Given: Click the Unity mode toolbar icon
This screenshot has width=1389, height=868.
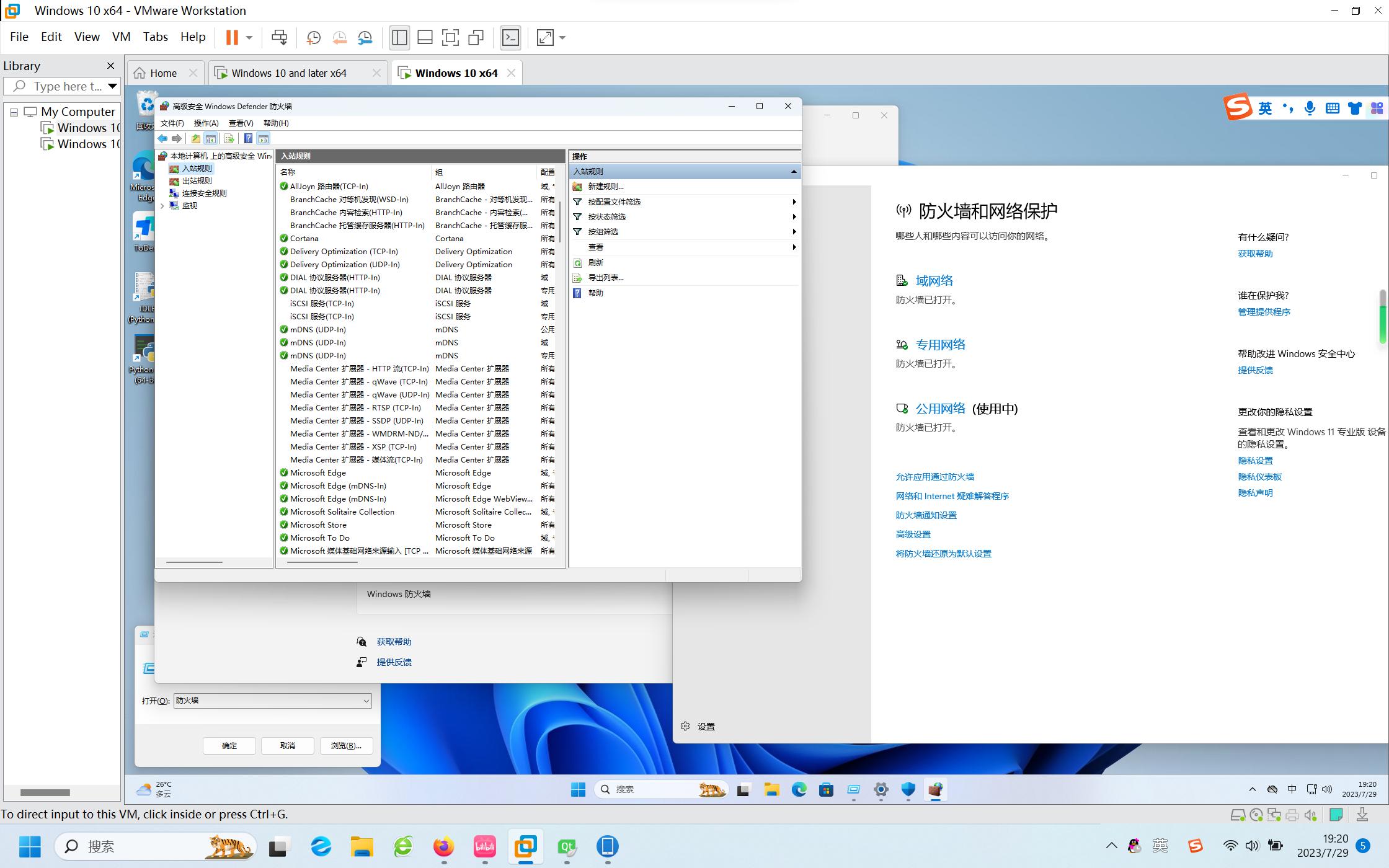Looking at the screenshot, I should [476, 38].
